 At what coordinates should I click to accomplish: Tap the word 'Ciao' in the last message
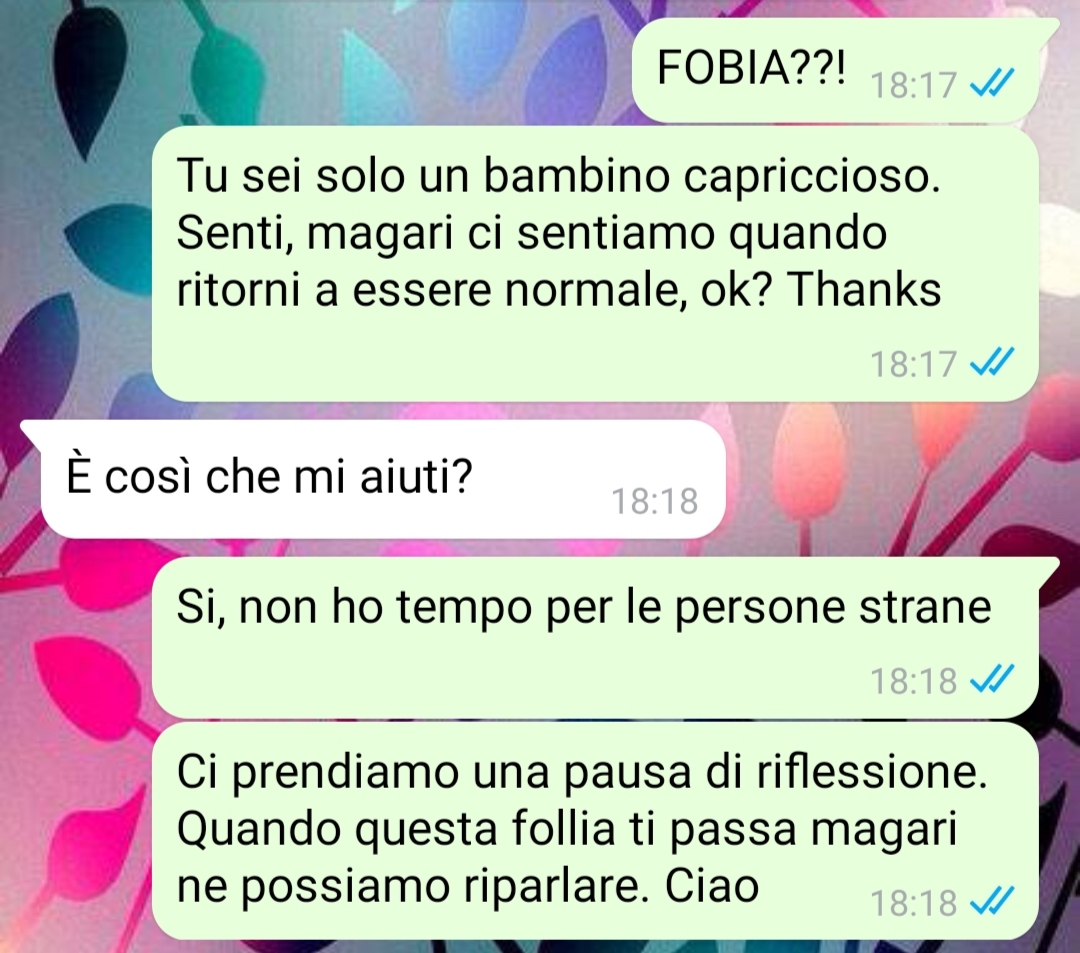712,886
